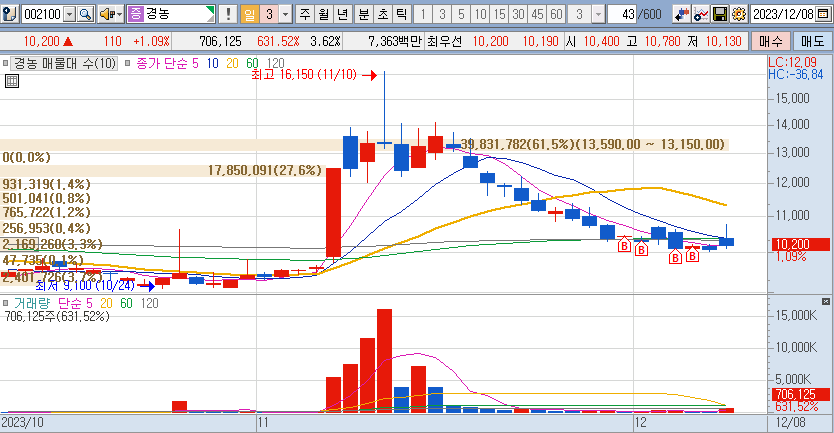Click the 매도 sell button
This screenshot has width=834, height=433.
[812, 41]
